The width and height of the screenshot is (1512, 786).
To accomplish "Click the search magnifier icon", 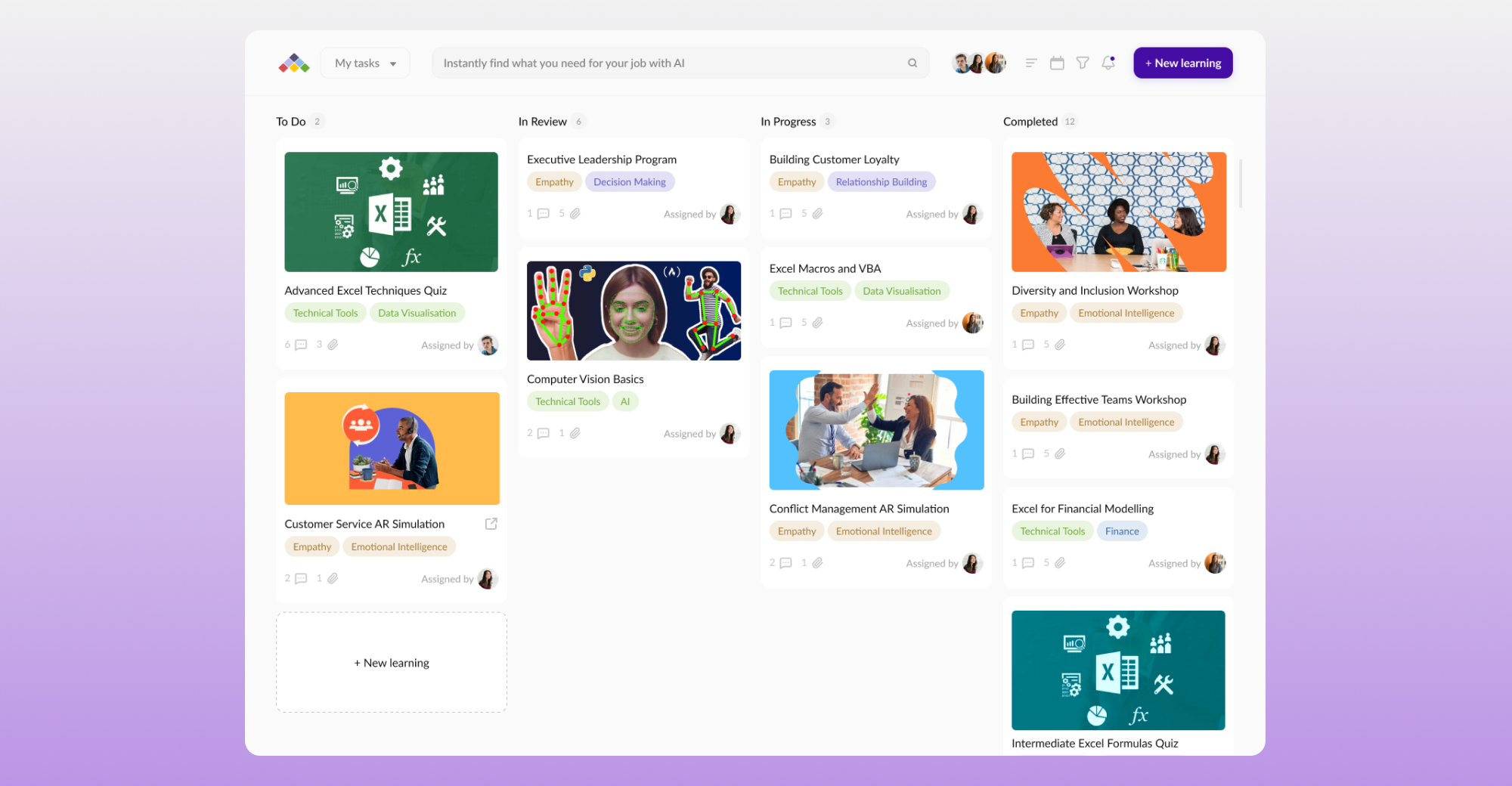I will point(912,63).
